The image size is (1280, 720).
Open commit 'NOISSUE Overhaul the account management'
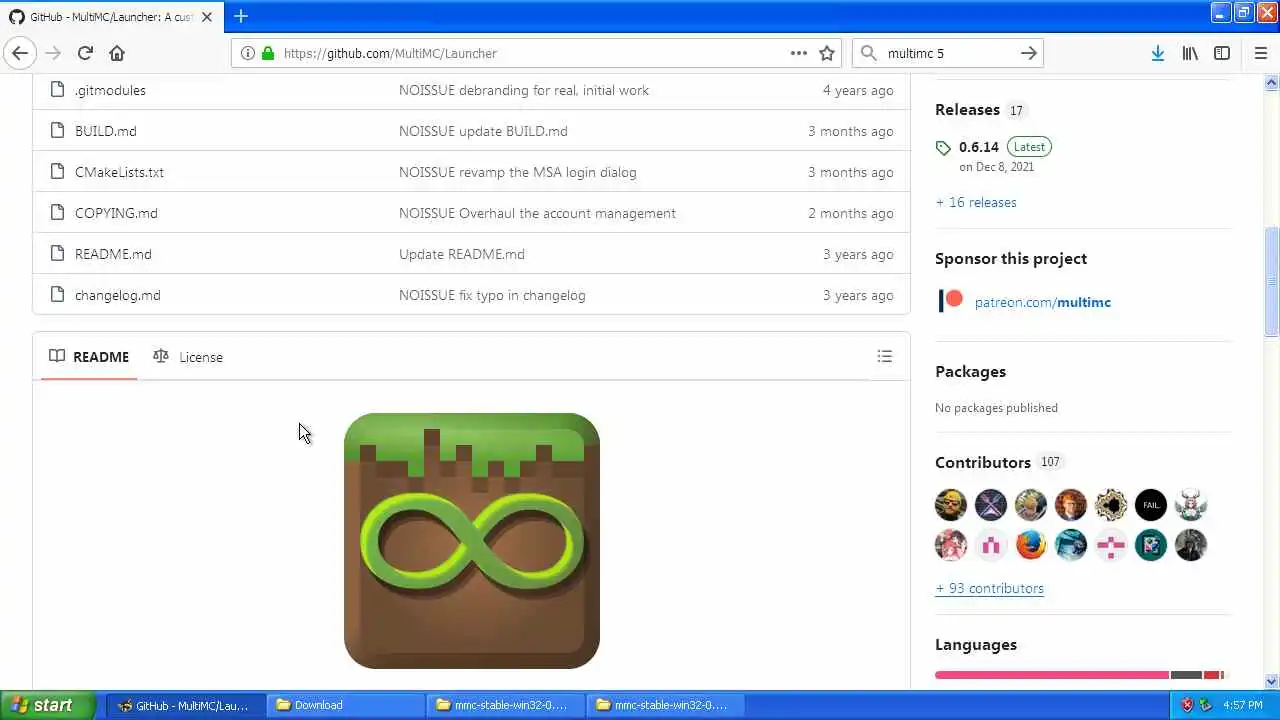[537, 213]
